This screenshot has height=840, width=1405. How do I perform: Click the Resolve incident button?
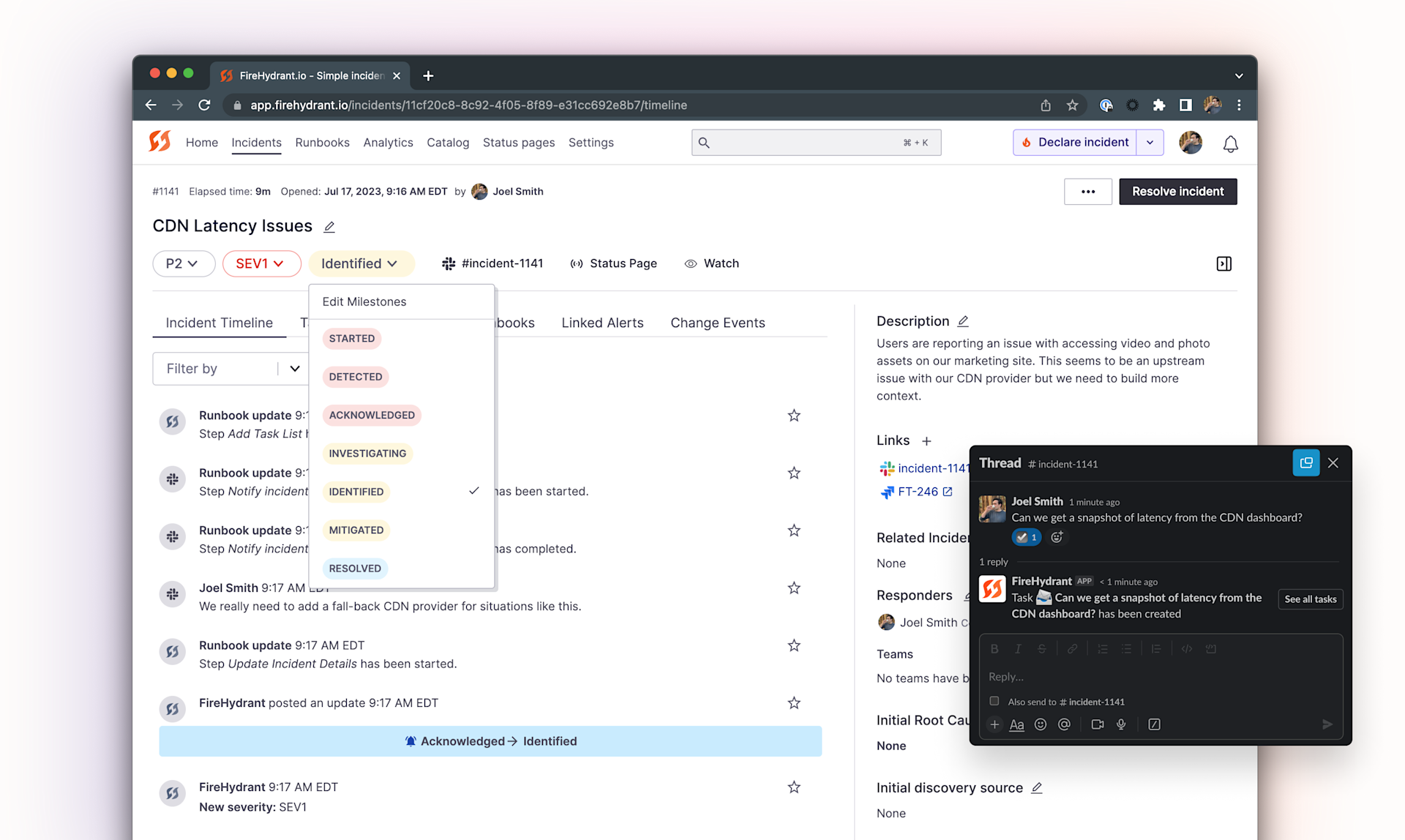pos(1177,192)
